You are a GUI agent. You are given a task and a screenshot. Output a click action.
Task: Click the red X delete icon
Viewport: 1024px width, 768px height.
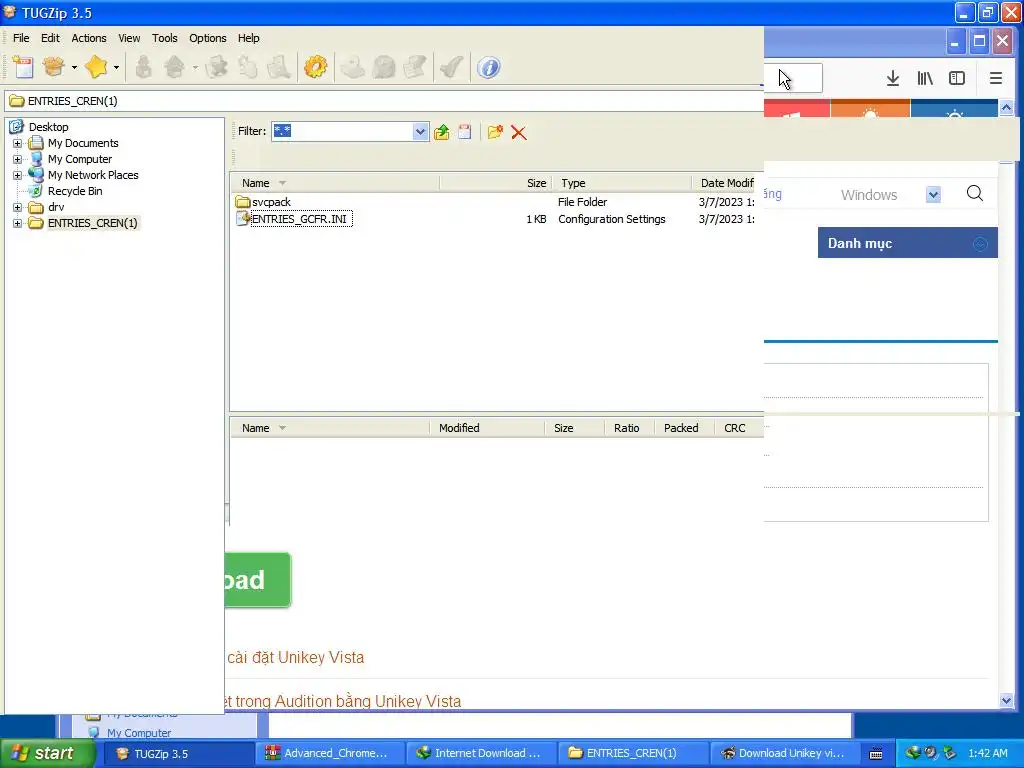pos(519,133)
